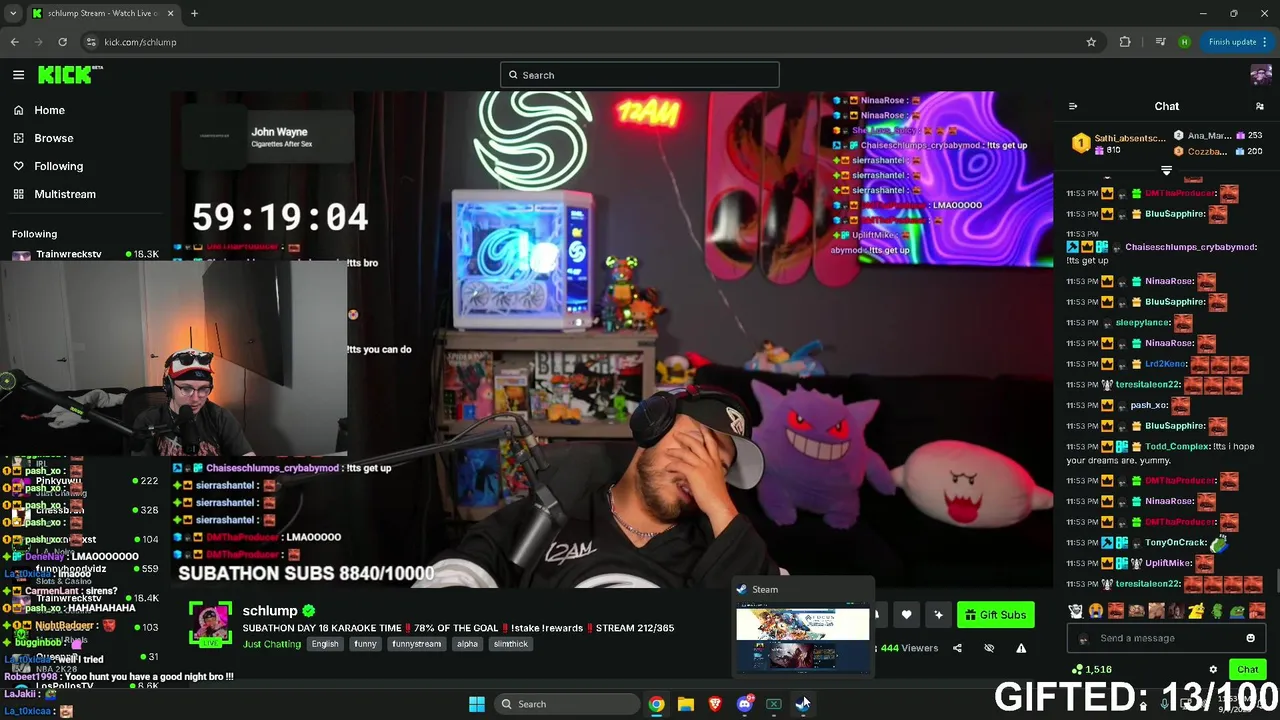Click the TonyOnCrack username in chat

[x=1175, y=543]
